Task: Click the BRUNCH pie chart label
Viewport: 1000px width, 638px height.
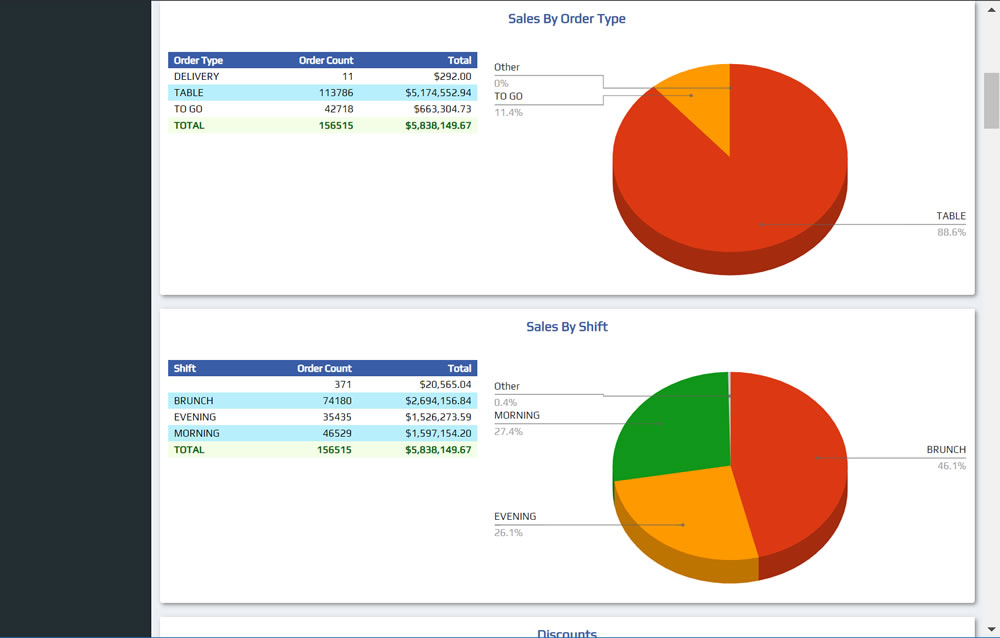Action: [946, 450]
